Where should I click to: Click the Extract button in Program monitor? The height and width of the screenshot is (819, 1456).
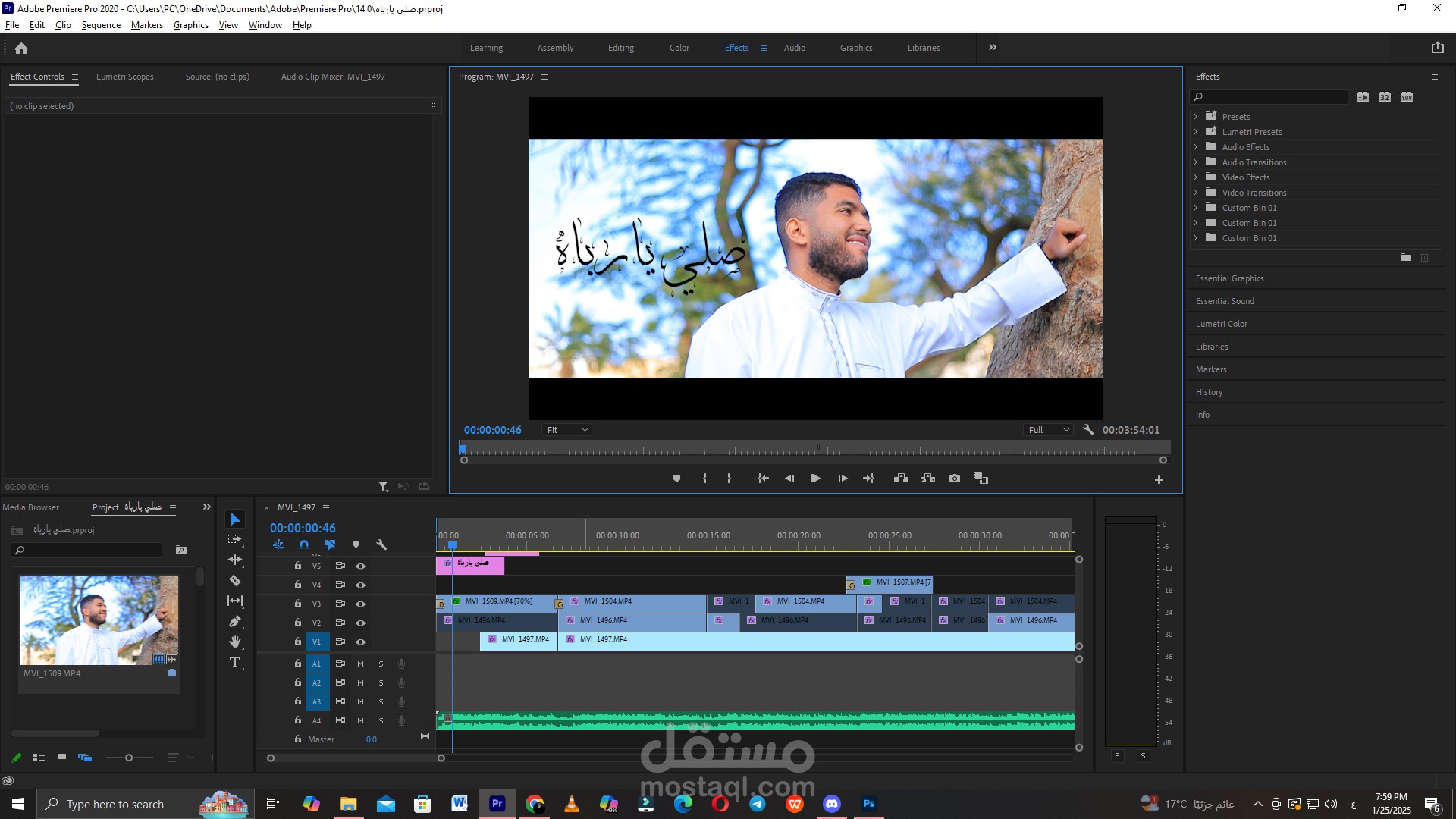927,479
